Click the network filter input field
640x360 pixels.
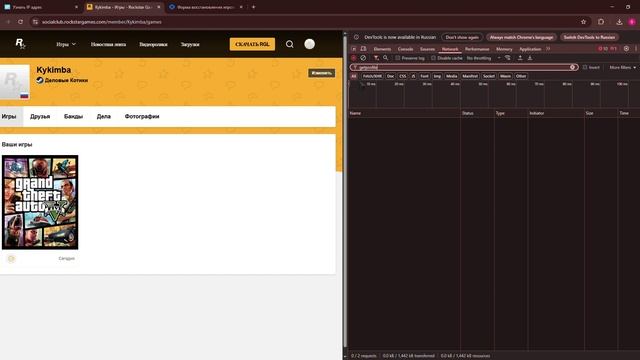coord(463,67)
